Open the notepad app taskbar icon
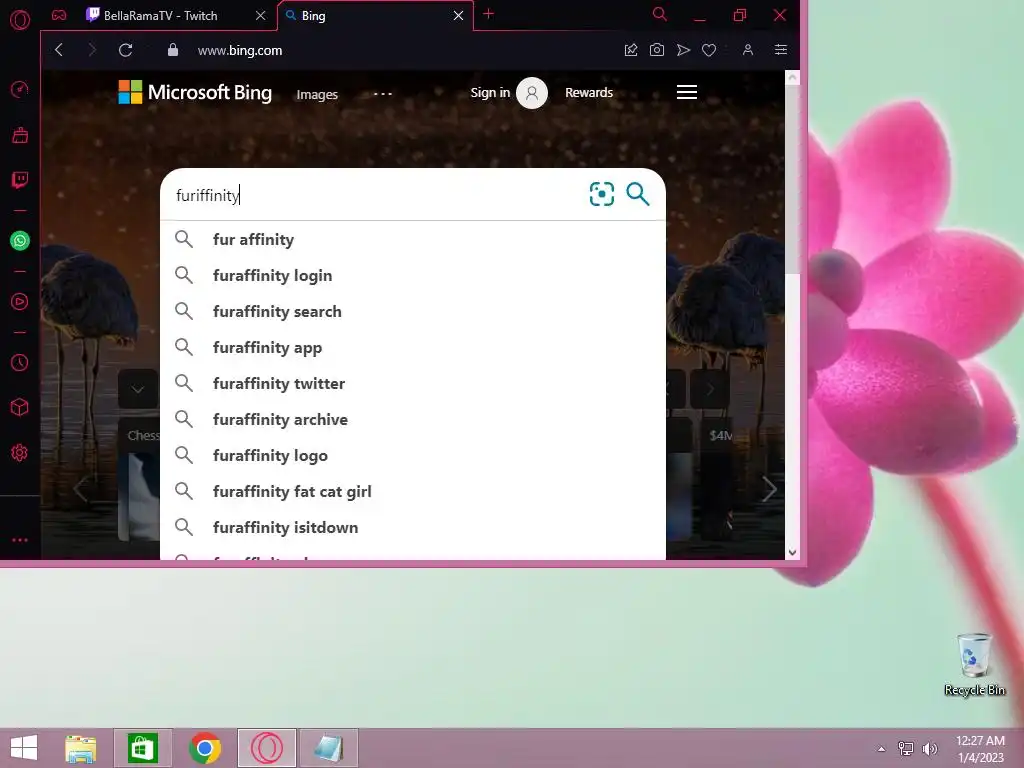Screen dimensions: 1024x768 pyautogui.click(x=329, y=748)
